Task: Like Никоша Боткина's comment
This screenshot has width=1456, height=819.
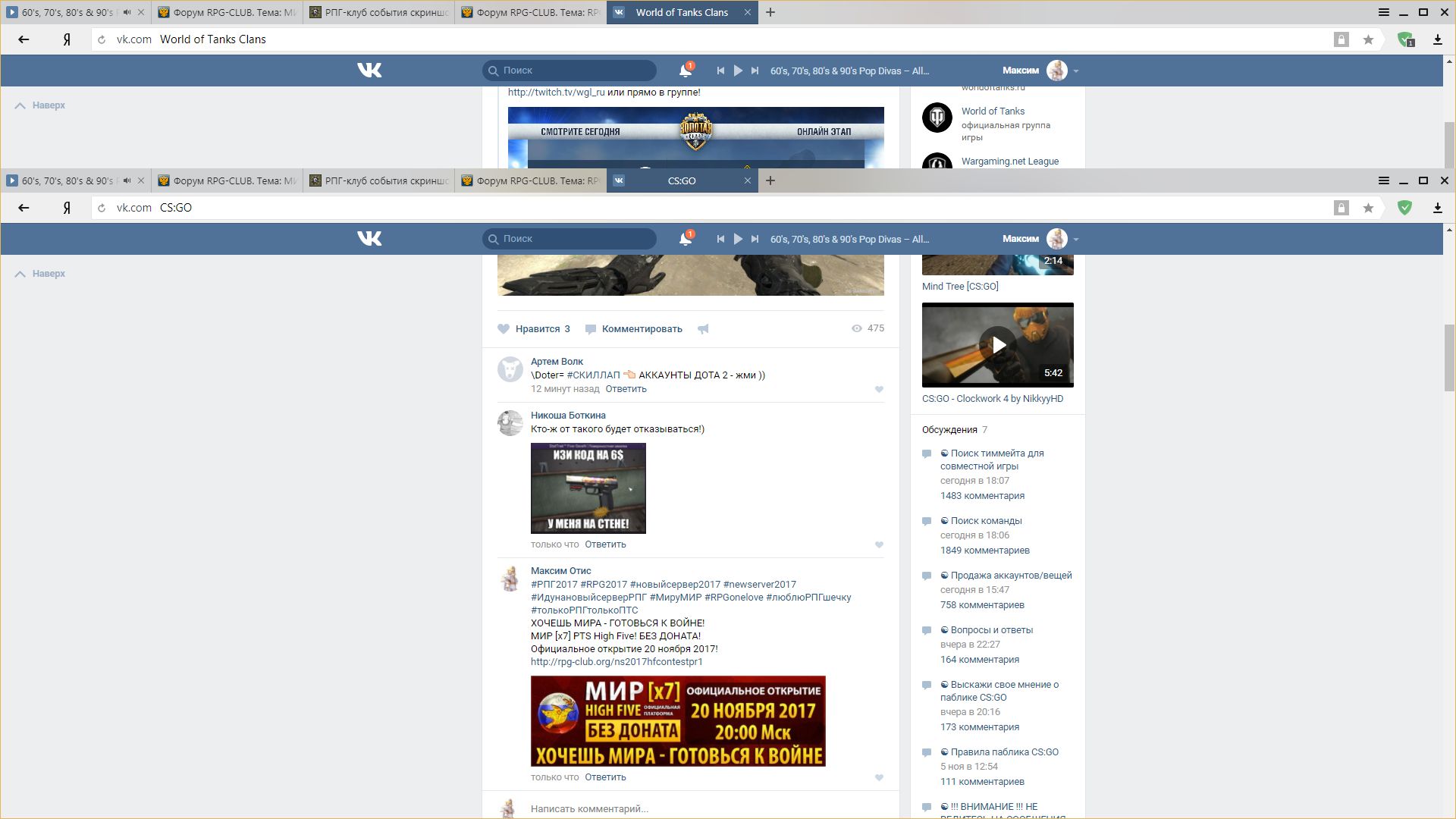Action: coord(879,545)
